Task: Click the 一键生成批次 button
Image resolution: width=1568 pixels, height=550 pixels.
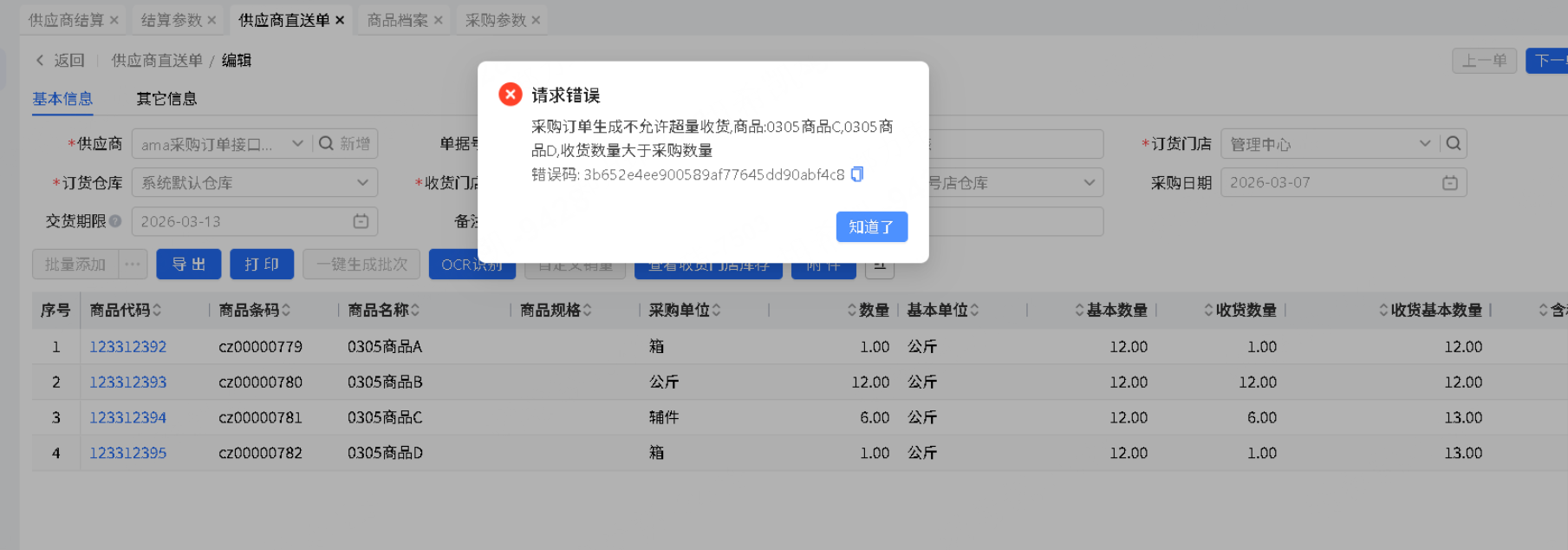Action: 361,265
